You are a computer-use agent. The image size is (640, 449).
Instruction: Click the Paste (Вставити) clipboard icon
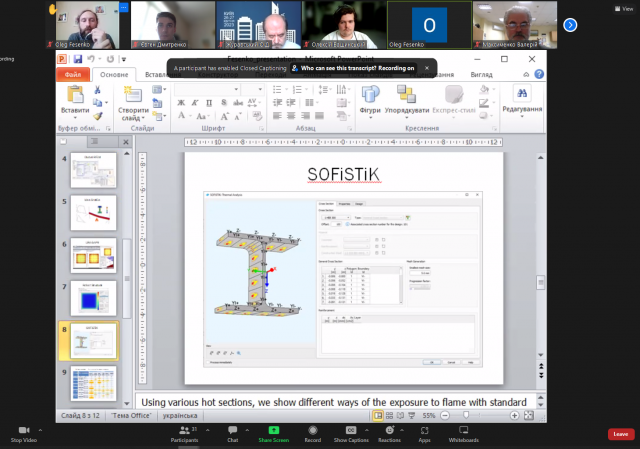[75, 94]
